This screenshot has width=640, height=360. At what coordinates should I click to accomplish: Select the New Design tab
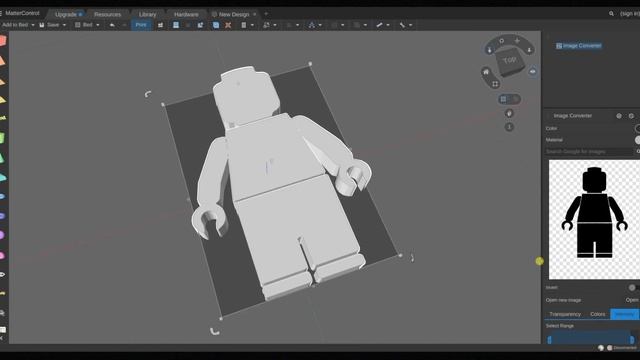(x=234, y=14)
